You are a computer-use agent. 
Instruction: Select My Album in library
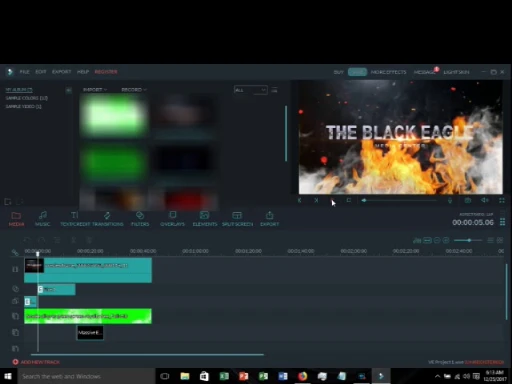click(x=19, y=90)
